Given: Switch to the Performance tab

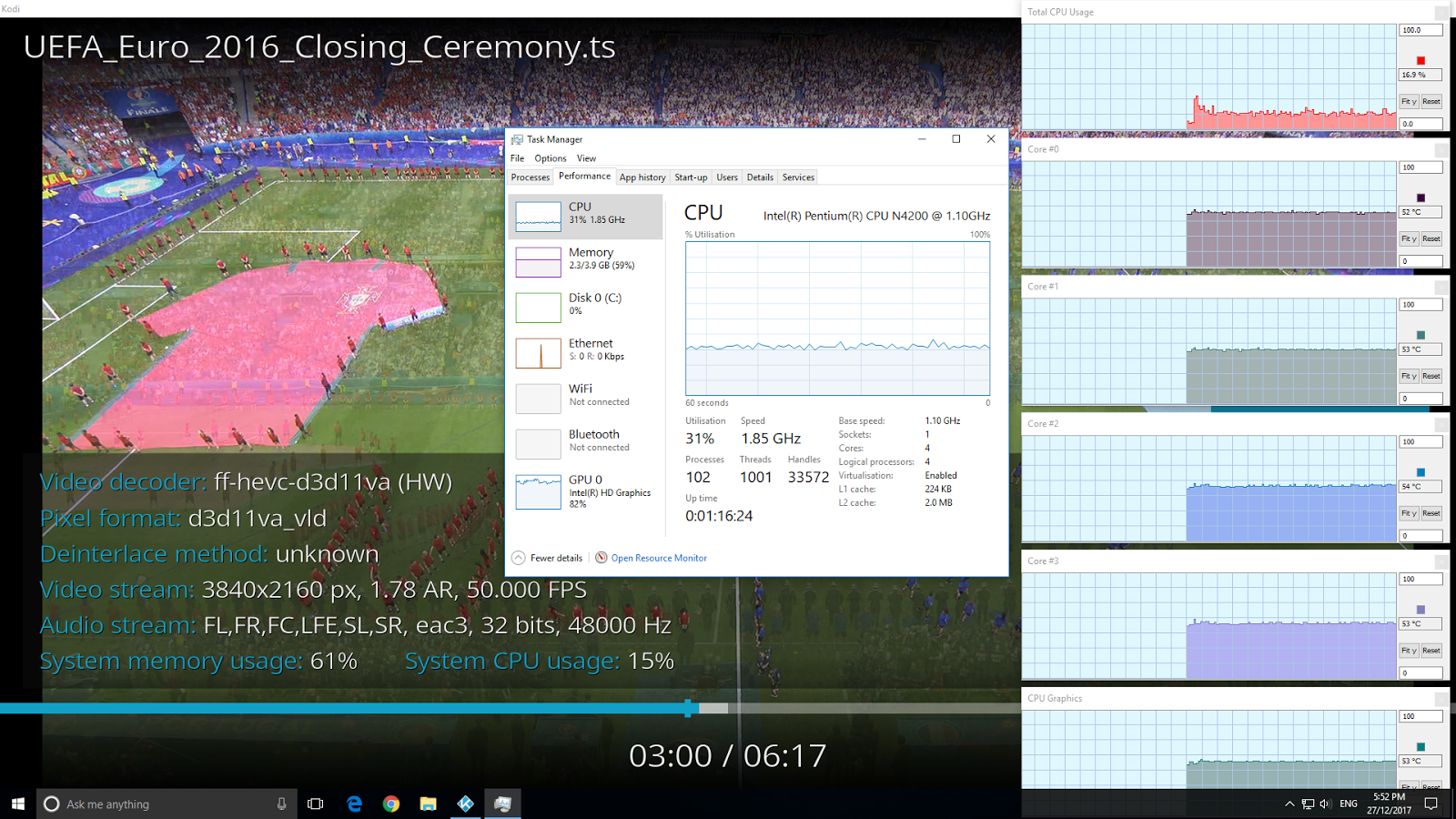Looking at the screenshot, I should pyautogui.click(x=585, y=177).
